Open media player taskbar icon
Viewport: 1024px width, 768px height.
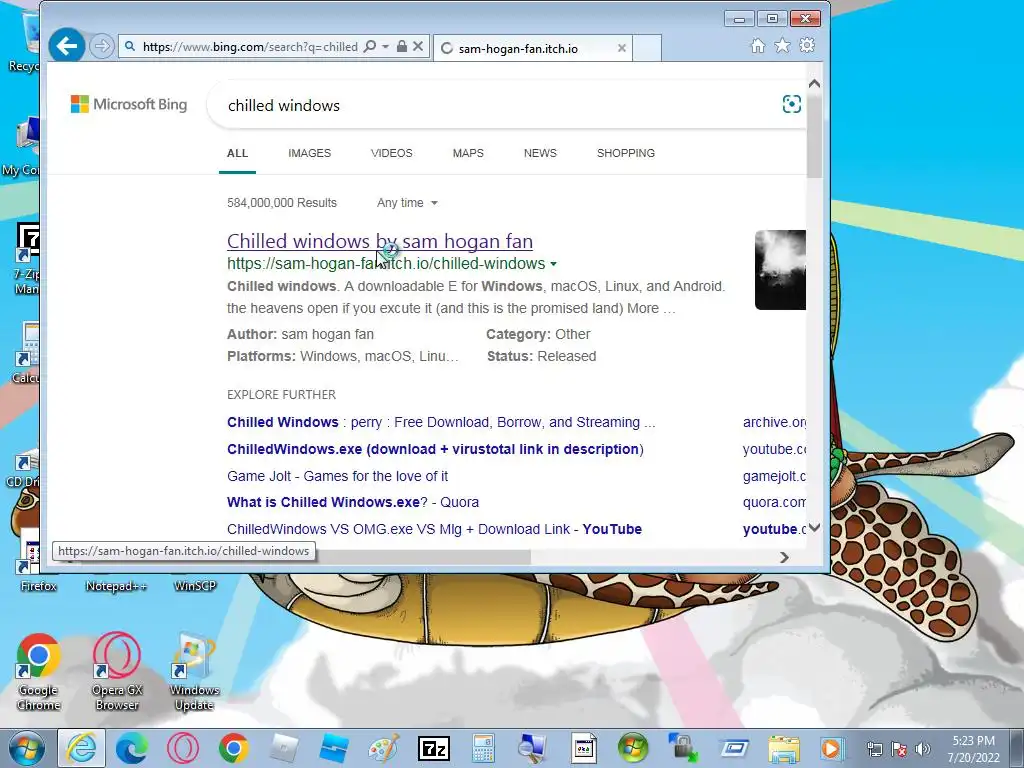tap(833, 748)
